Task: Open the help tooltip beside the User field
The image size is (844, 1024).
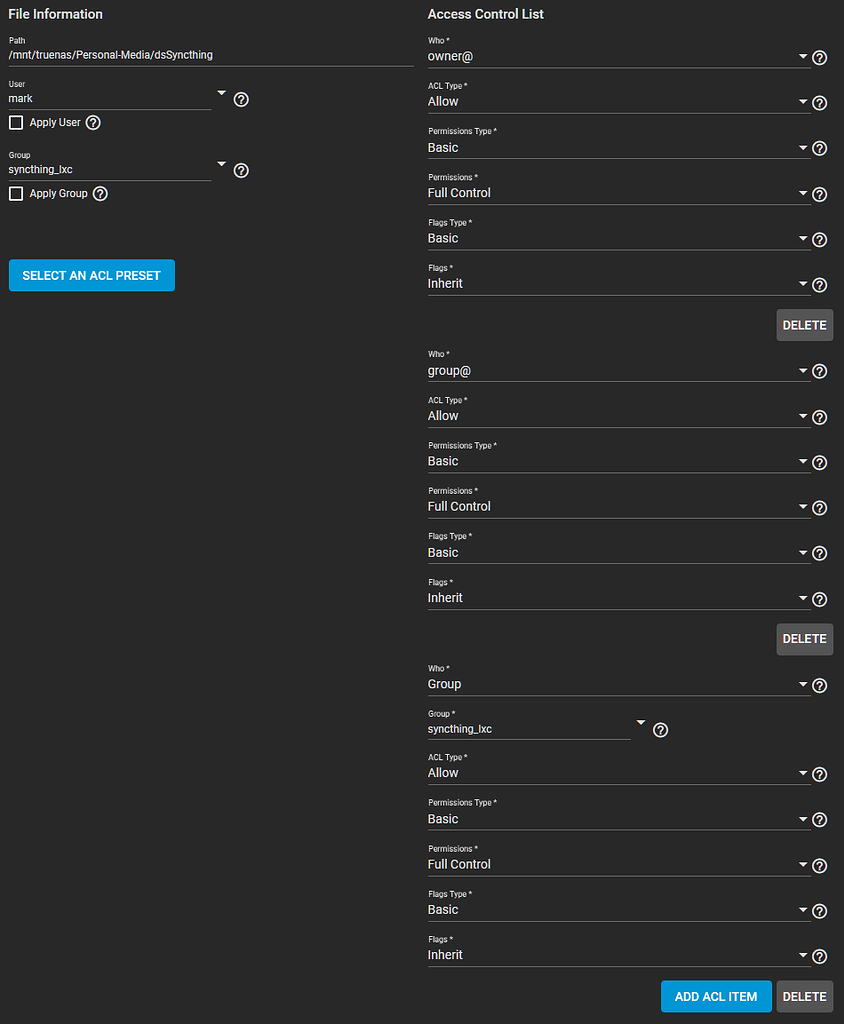Action: tap(240, 99)
